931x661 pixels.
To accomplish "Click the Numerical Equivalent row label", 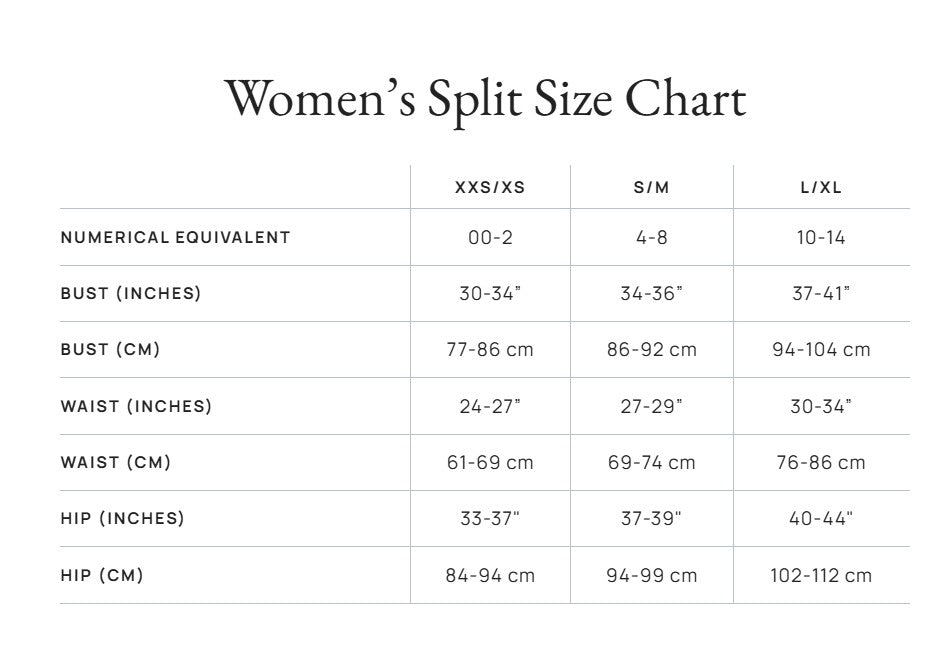I will [x=175, y=238].
